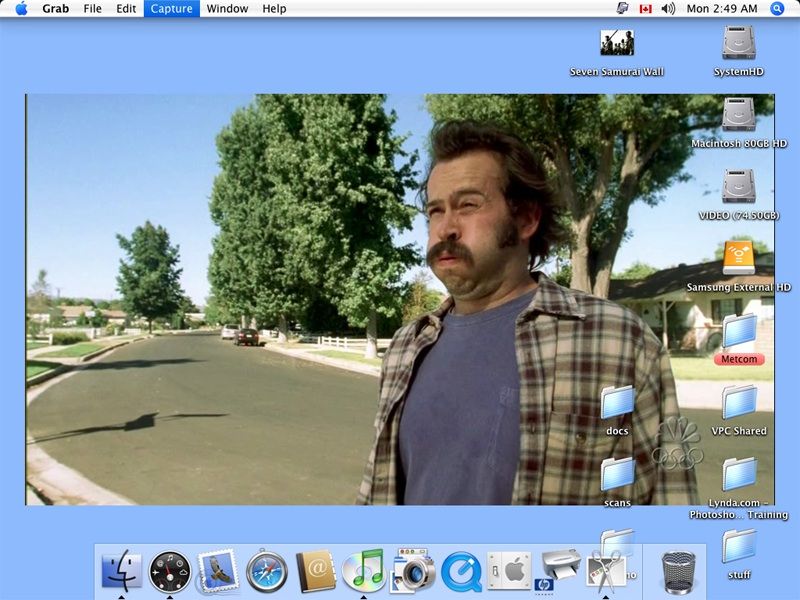Screen dimensions: 800x600
Task: Click the Mon 2:49 AM clock
Action: pyautogui.click(x=721, y=9)
